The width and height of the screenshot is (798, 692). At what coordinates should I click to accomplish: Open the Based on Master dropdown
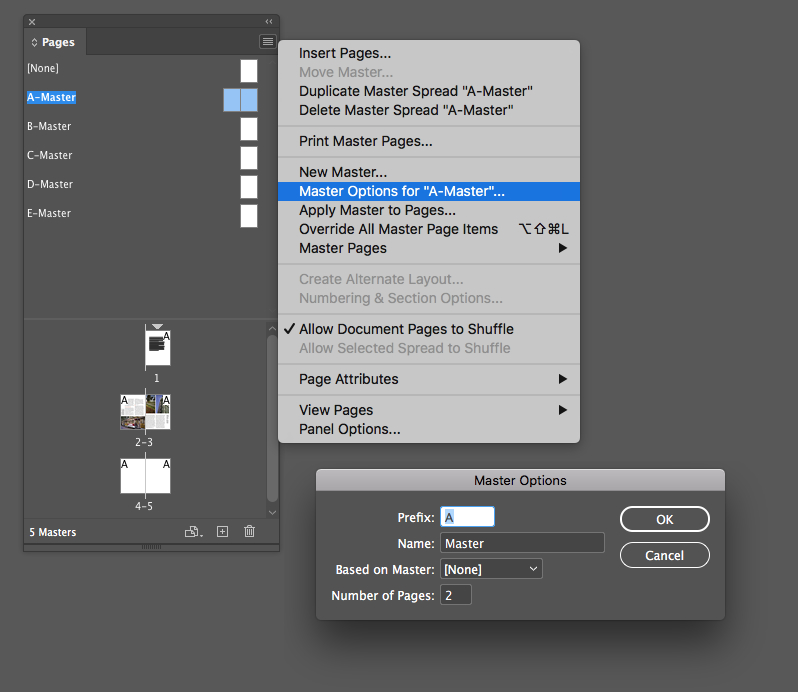[x=491, y=569]
